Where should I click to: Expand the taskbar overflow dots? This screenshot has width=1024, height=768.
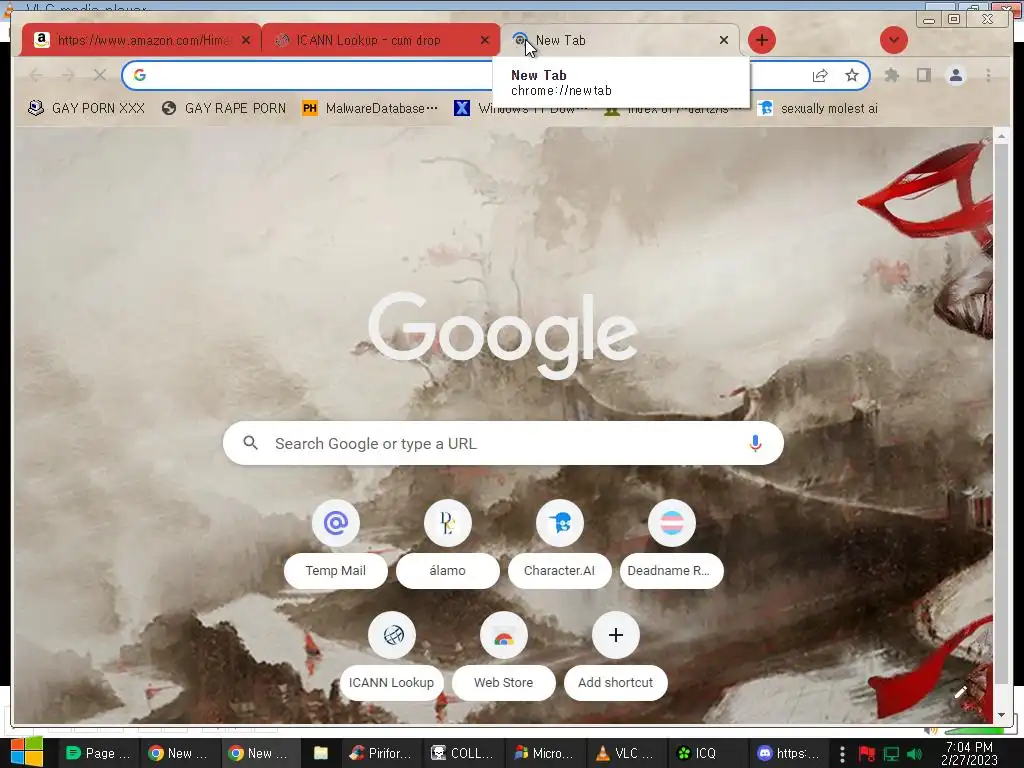842,754
